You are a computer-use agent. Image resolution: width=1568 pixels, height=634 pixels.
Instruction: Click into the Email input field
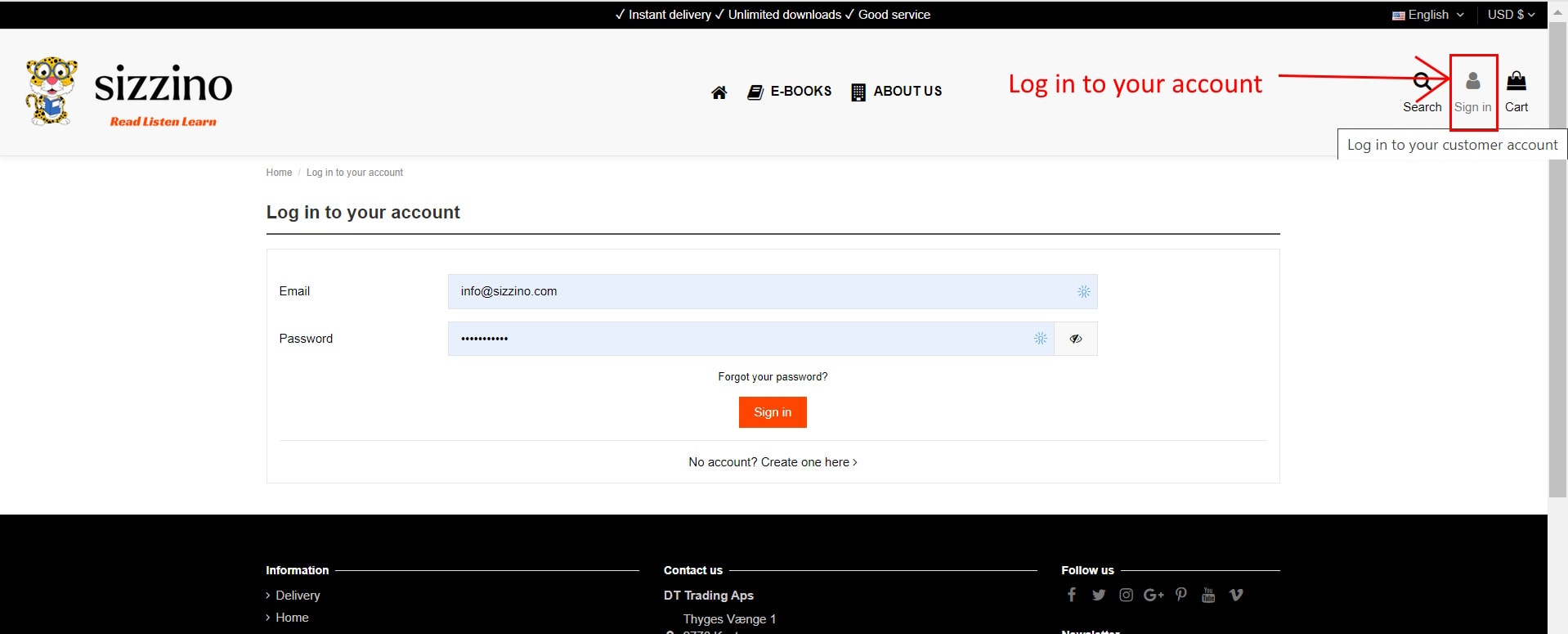tap(760, 292)
